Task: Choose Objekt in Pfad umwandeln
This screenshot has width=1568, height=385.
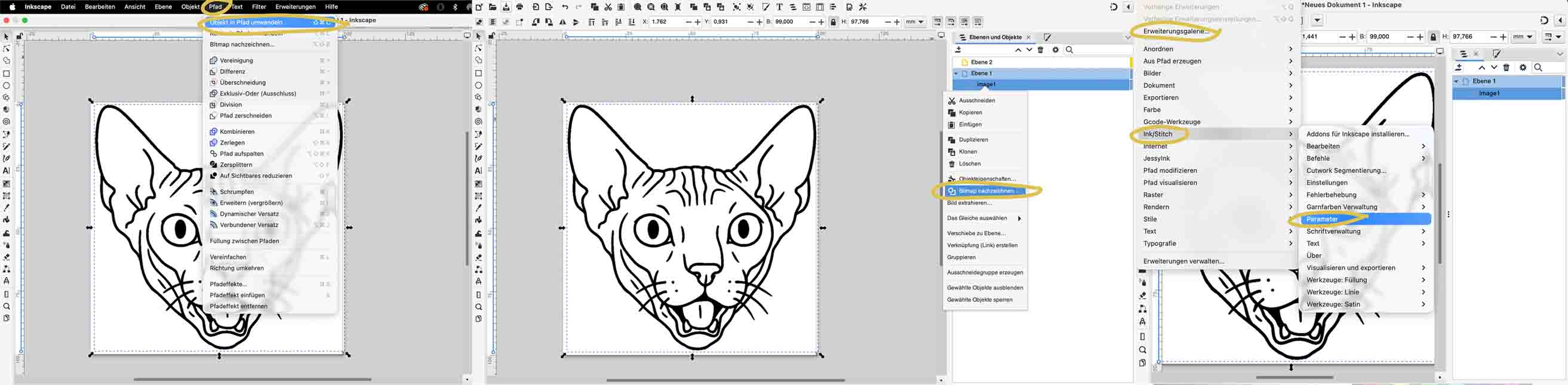Action: [x=247, y=23]
